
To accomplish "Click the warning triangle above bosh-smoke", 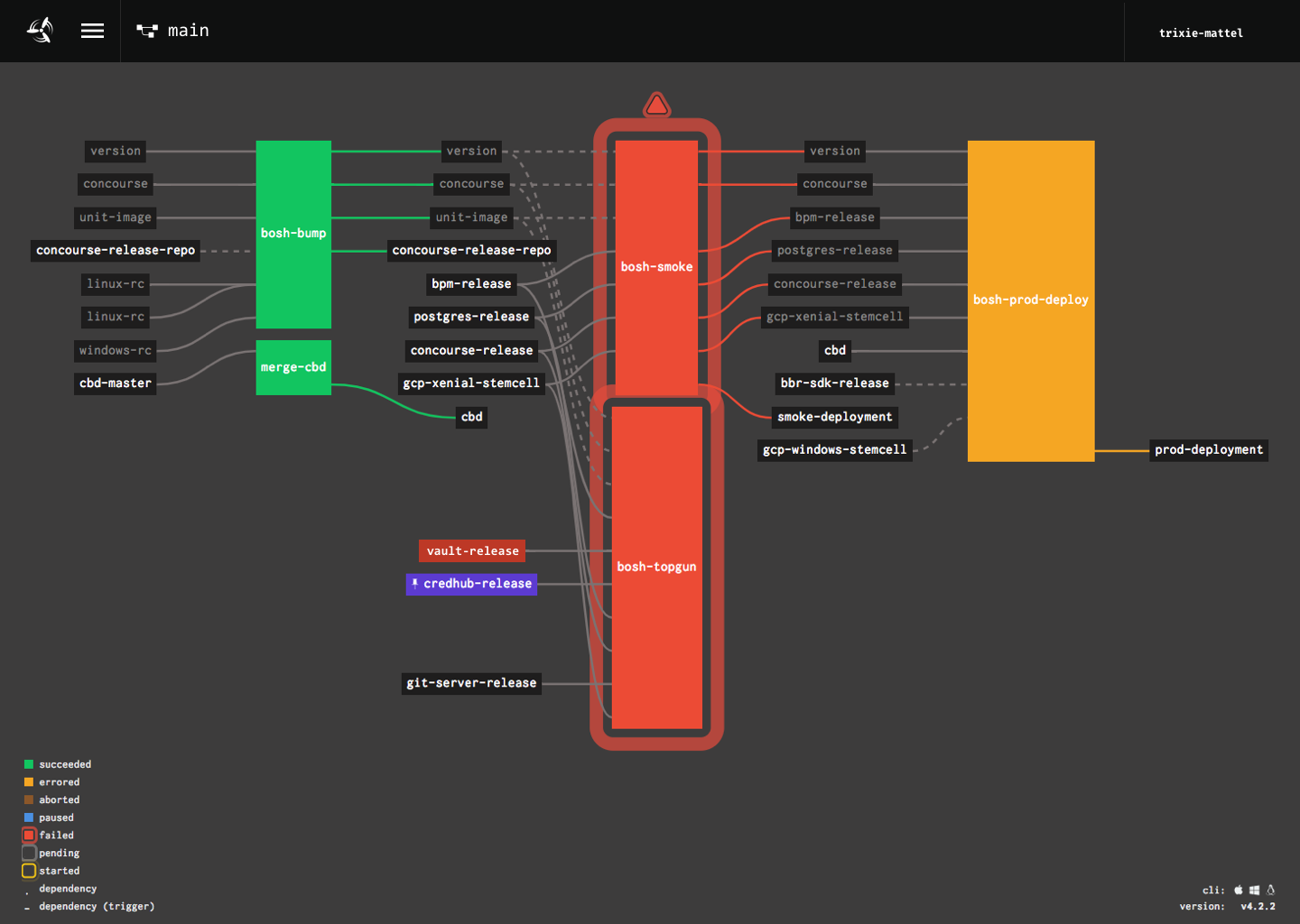I will tap(656, 103).
